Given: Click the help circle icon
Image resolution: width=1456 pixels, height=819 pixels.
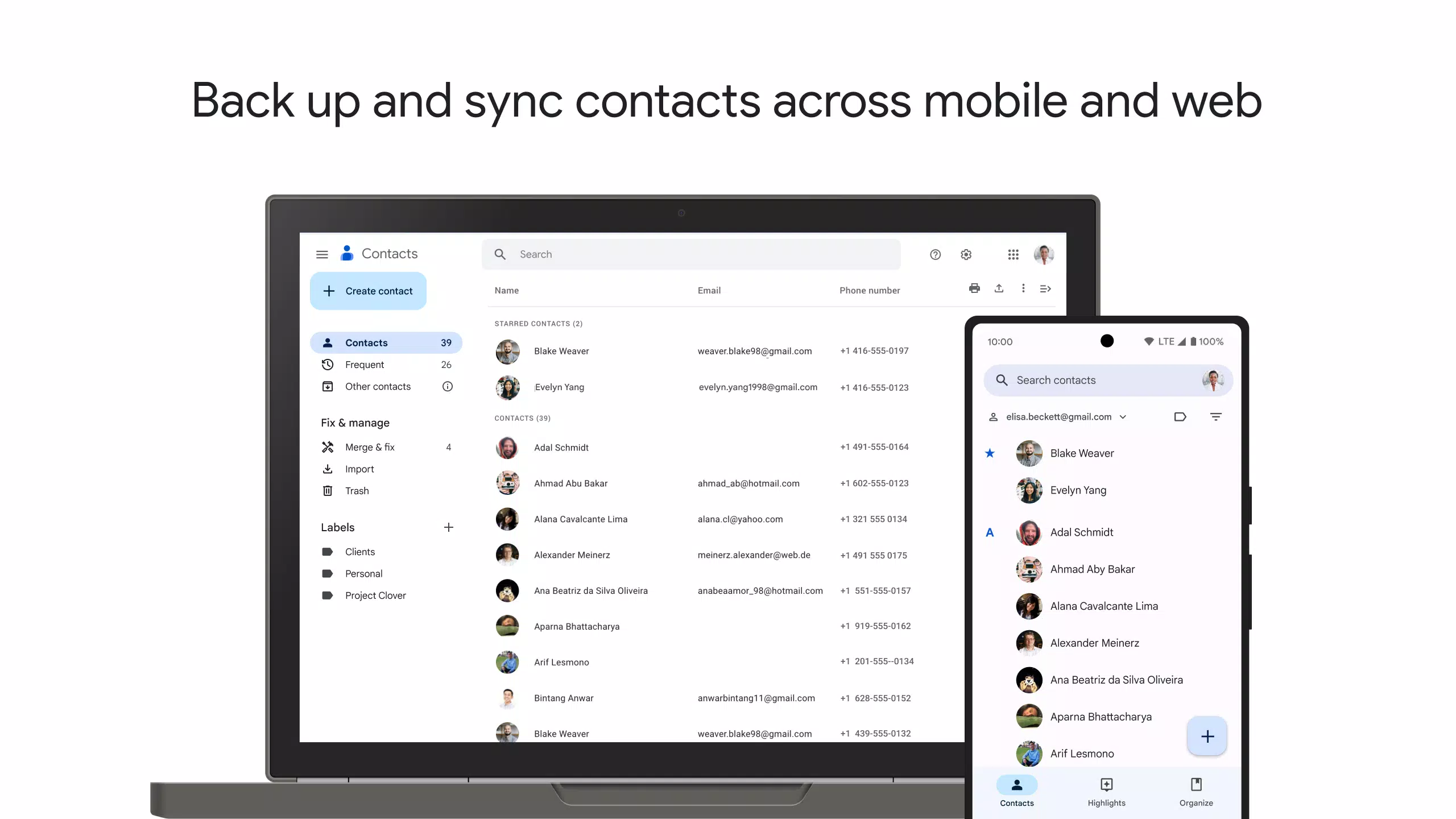Looking at the screenshot, I should pyautogui.click(x=935, y=254).
